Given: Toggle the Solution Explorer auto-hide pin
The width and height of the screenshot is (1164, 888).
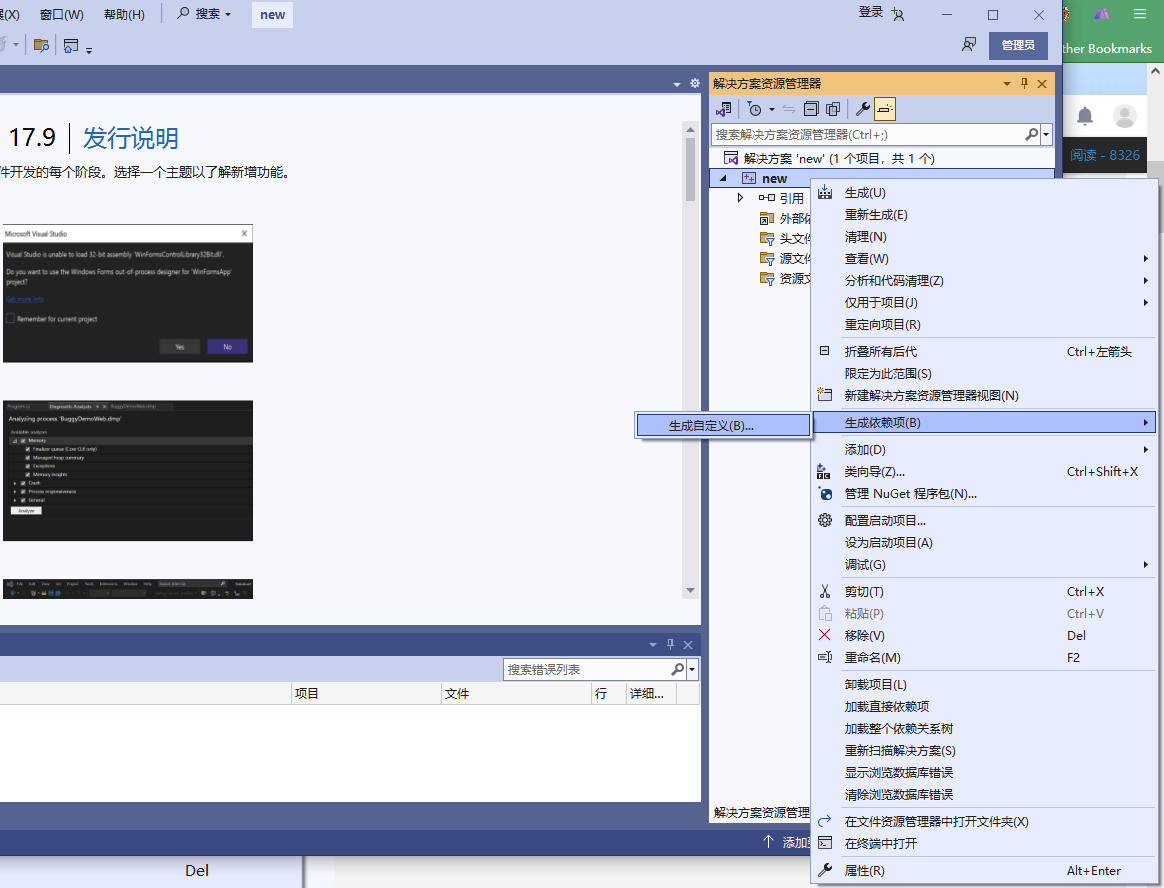Looking at the screenshot, I should click(1024, 84).
